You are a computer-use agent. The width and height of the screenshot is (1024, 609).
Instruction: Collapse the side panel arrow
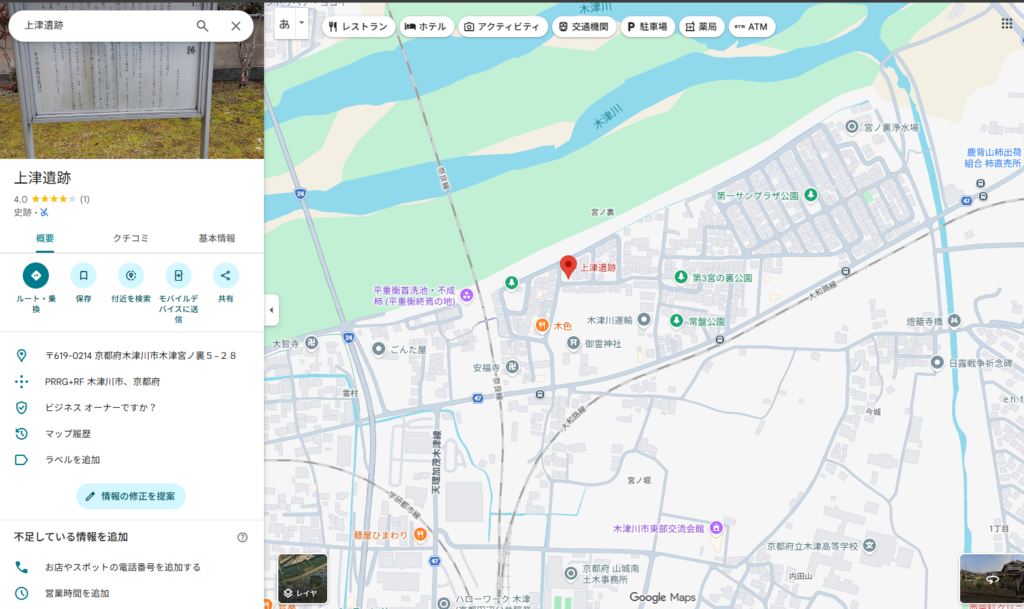tap(271, 310)
